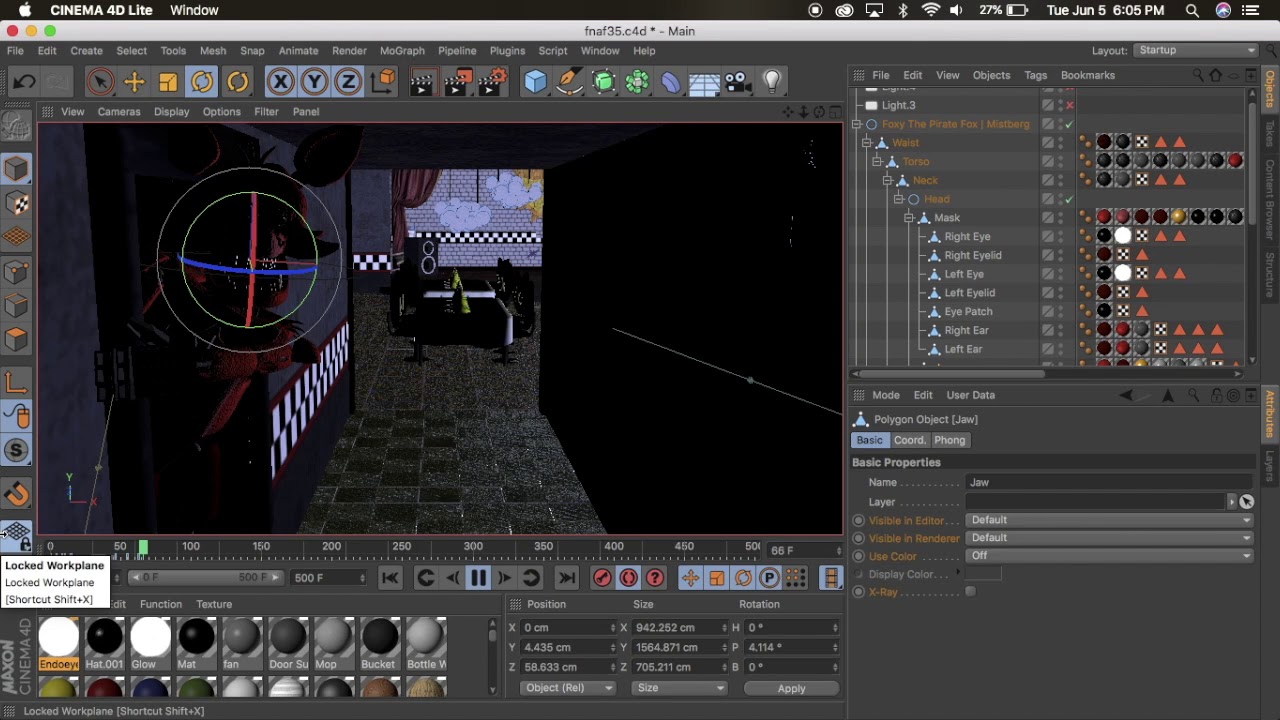Click the Undo arrow icon
1280x720 pixels.
point(24,82)
